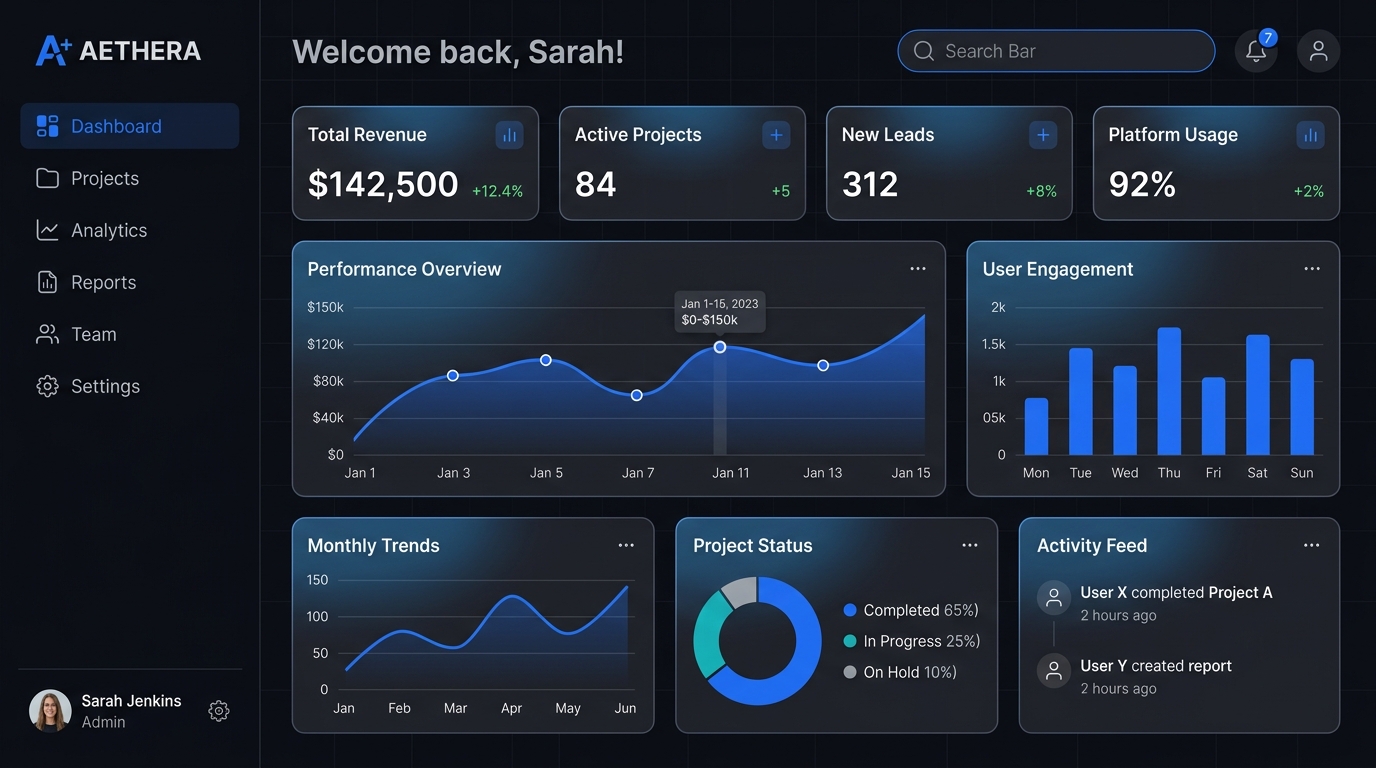Open the Dashboard sidebar item
The width and height of the screenshot is (1376, 768).
pos(130,126)
